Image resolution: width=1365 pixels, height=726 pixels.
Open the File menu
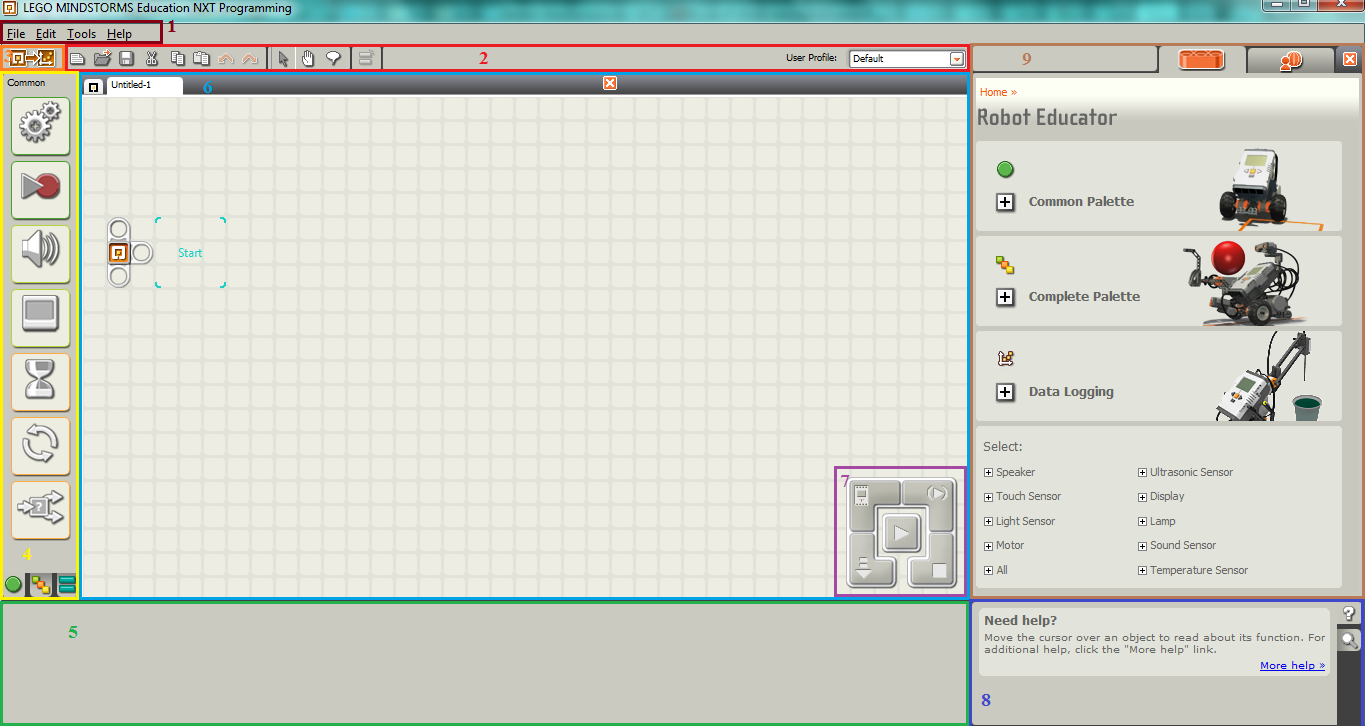16,34
